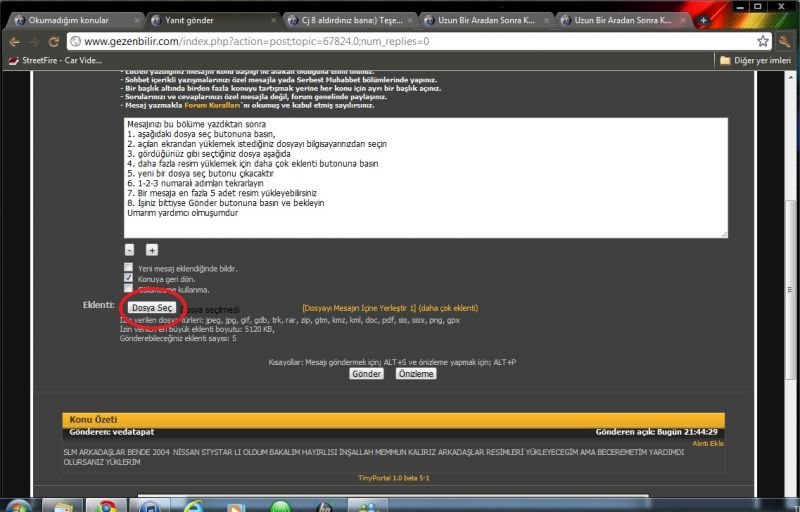Uncheck the 'Konuya geri dön' checkbox
Image resolution: width=800 pixels, height=512 pixels.
click(x=128, y=279)
